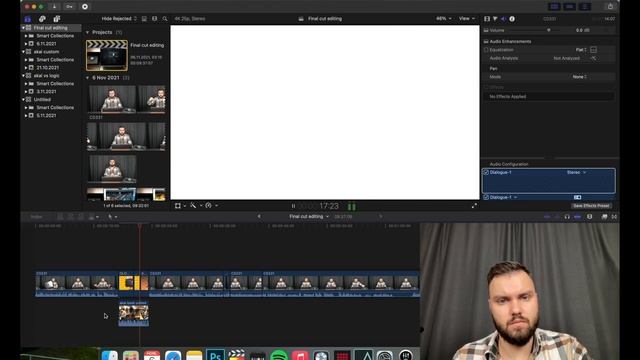Open the Titles and Generators sidebar icon
This screenshot has height=360, width=640.
coord(57,19)
